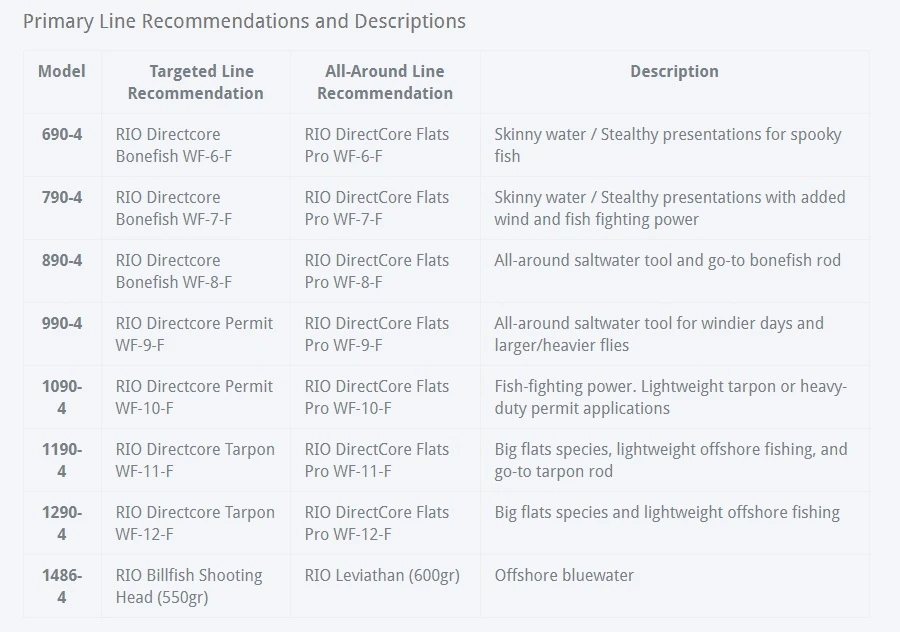Click the "go-to bonefish rod" description cell
Image resolution: width=900 pixels, height=632 pixels.
click(667, 260)
